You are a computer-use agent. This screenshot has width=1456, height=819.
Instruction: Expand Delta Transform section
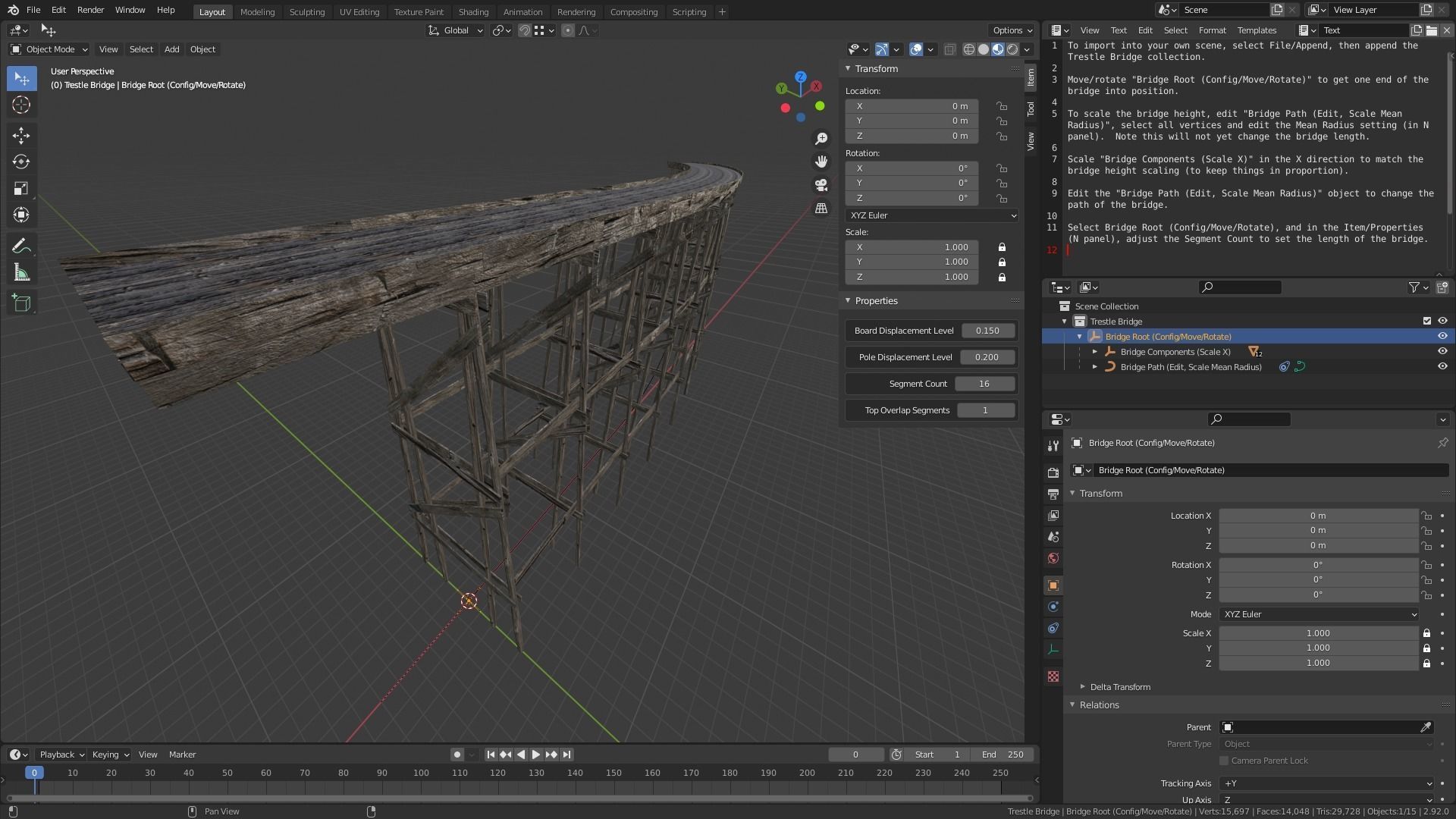click(x=1082, y=687)
